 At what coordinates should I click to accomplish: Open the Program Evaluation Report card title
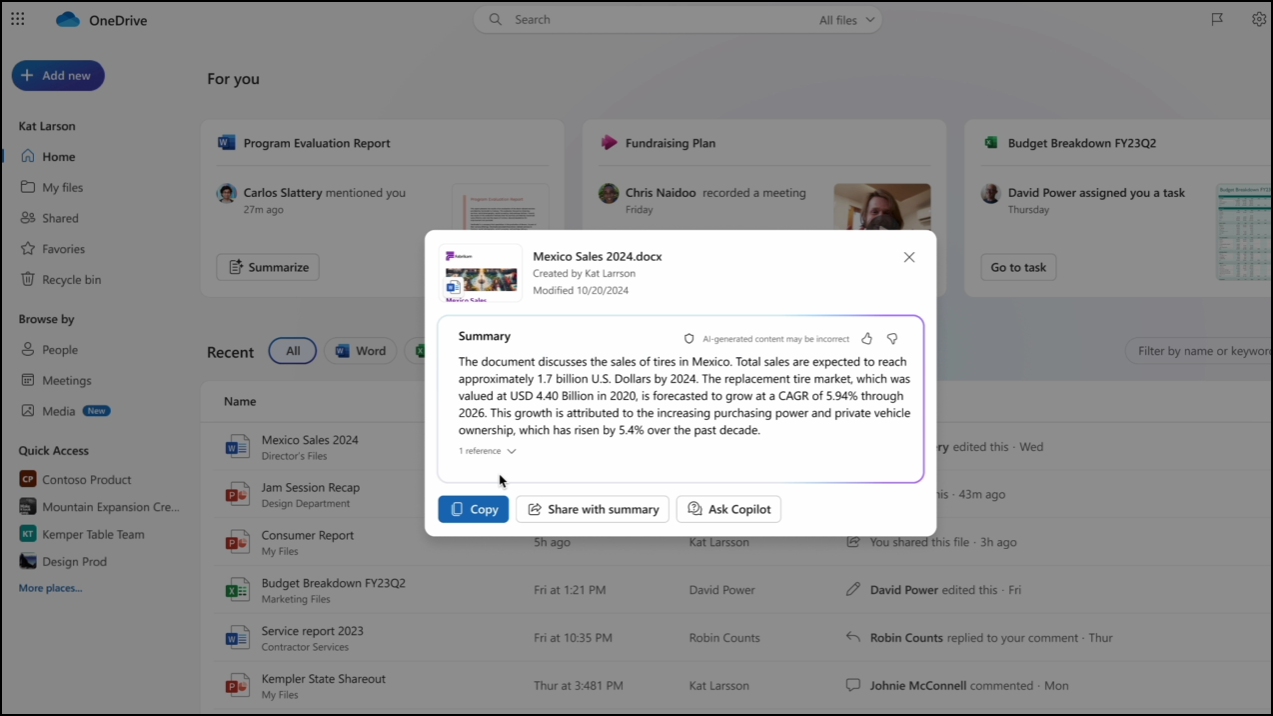point(317,143)
